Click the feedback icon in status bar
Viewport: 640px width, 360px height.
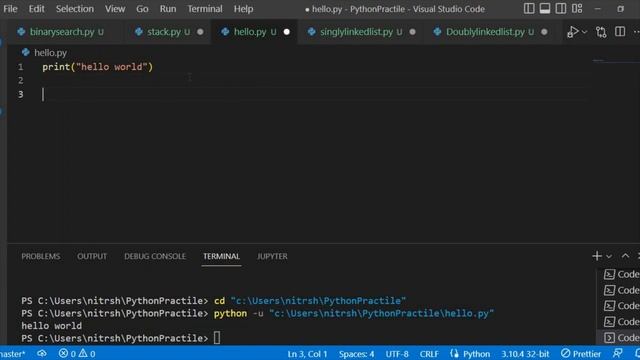tap(618, 353)
